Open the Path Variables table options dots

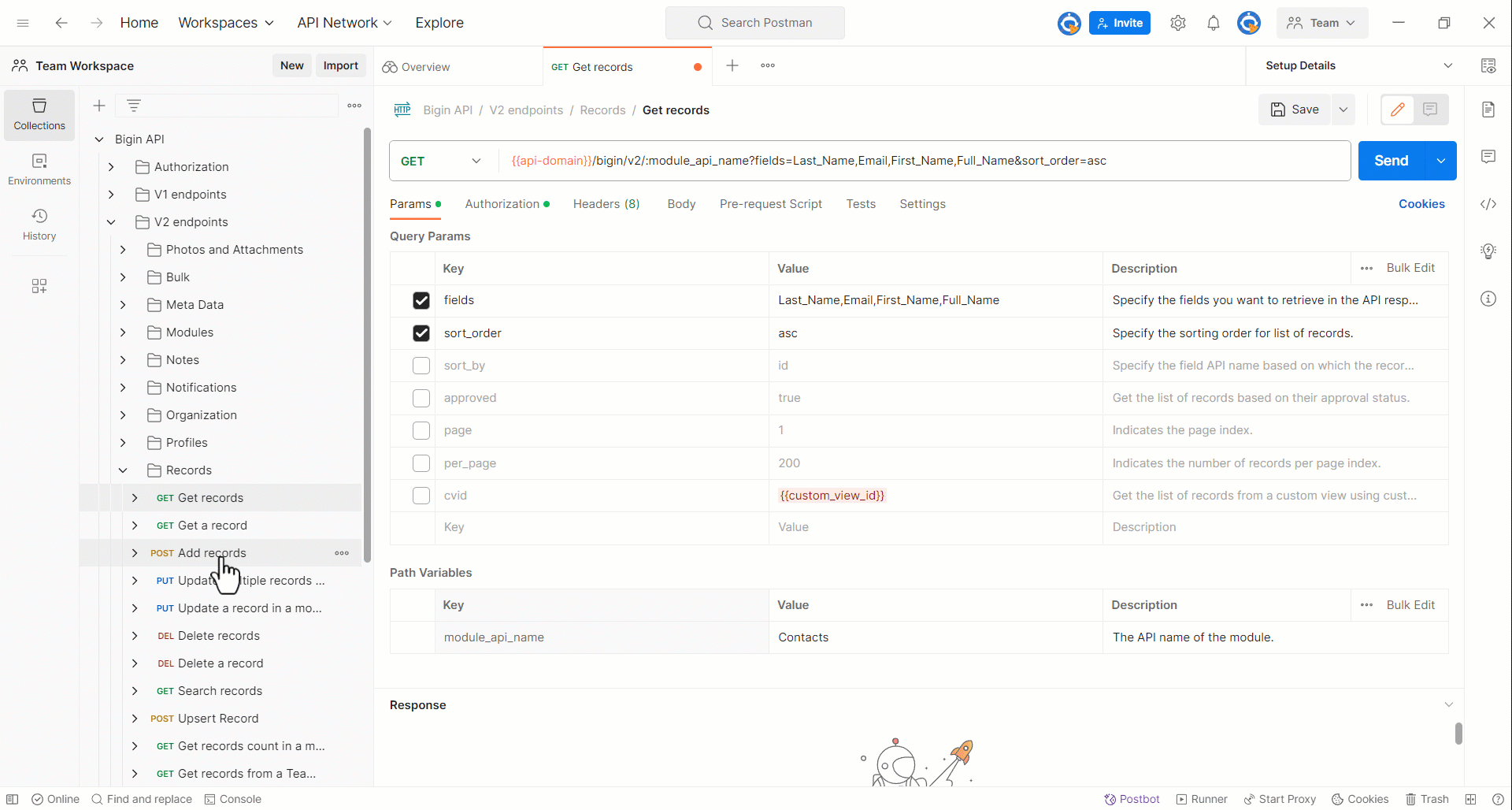[x=1367, y=605]
